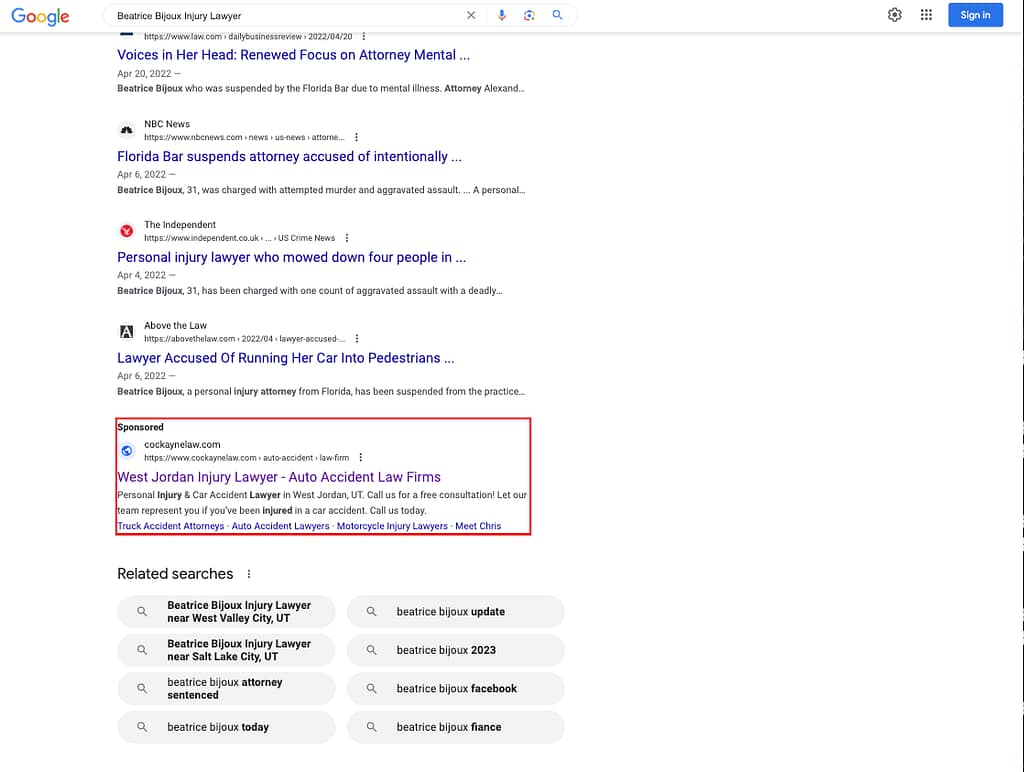This screenshot has width=1024, height=772.
Task: Open more options for cockaynelaw.com ad
Action: (360, 458)
